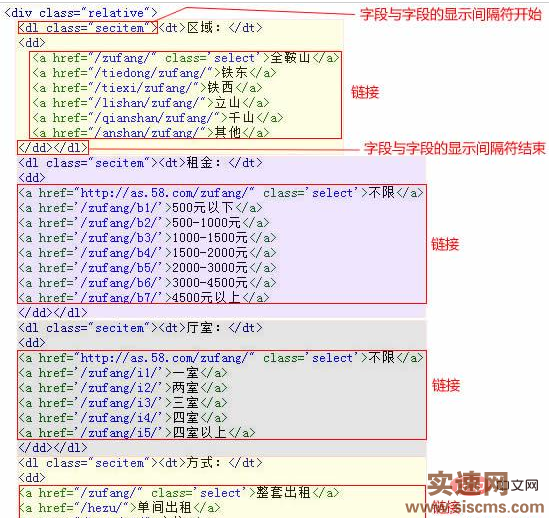Click the 不限 line under 厅室
Screen dimensions: 549x518
tap(221, 358)
